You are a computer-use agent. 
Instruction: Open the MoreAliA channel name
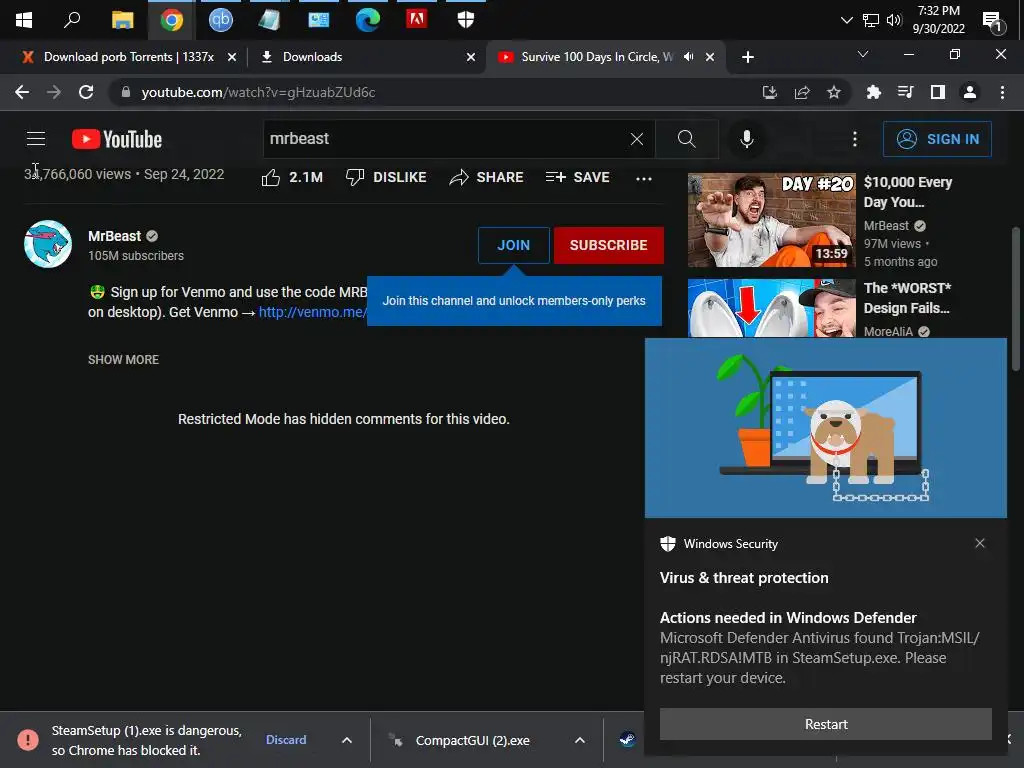click(888, 332)
